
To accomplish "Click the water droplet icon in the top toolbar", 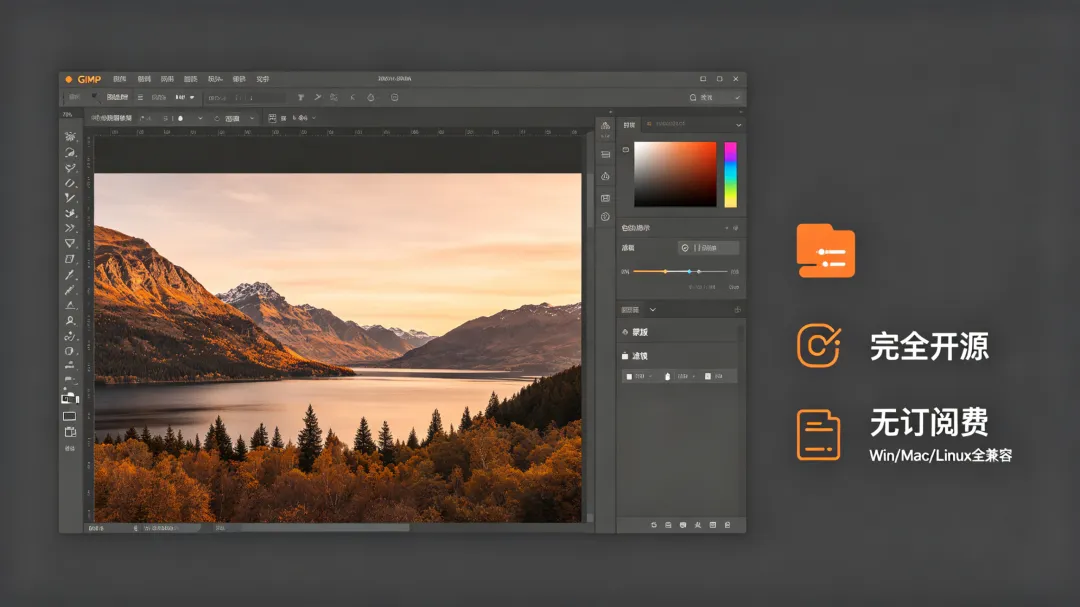I will click(371, 98).
